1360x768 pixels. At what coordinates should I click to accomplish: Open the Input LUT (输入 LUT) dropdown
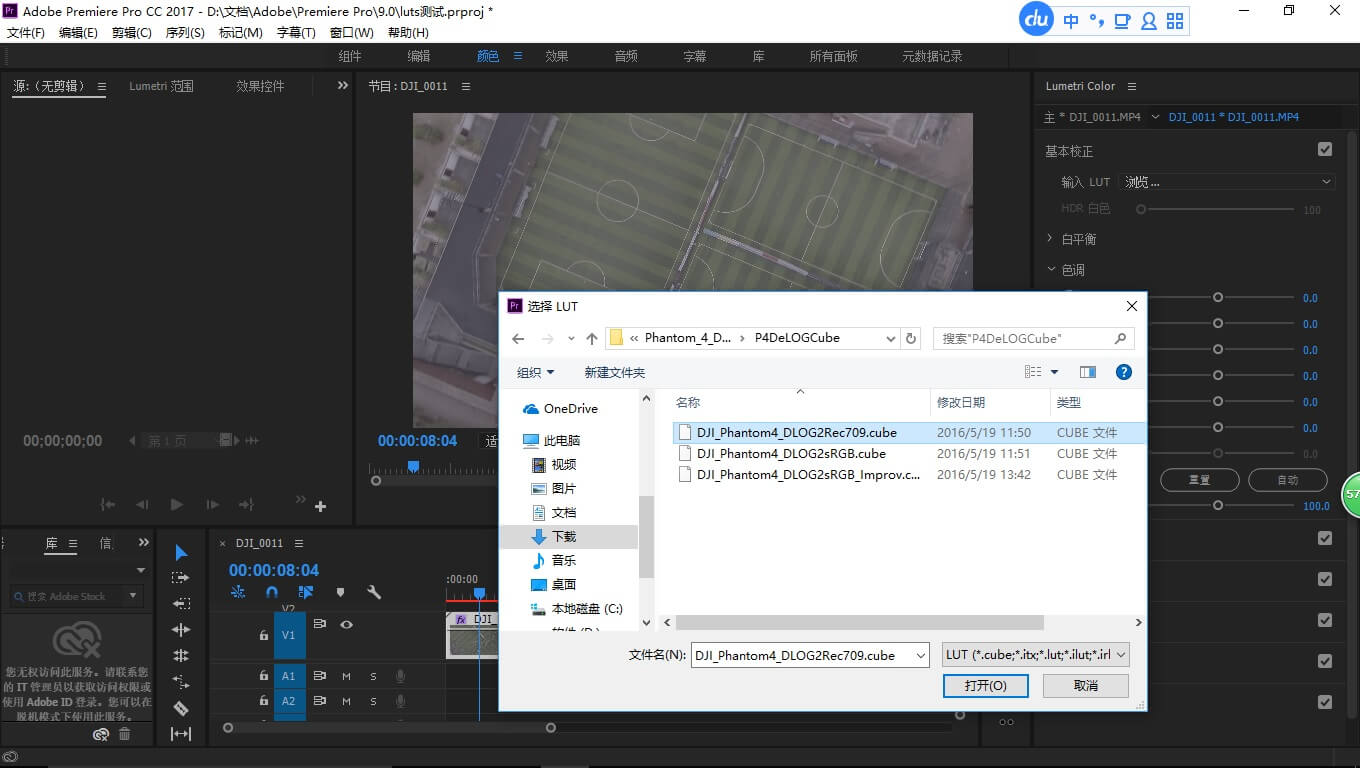click(x=1227, y=182)
